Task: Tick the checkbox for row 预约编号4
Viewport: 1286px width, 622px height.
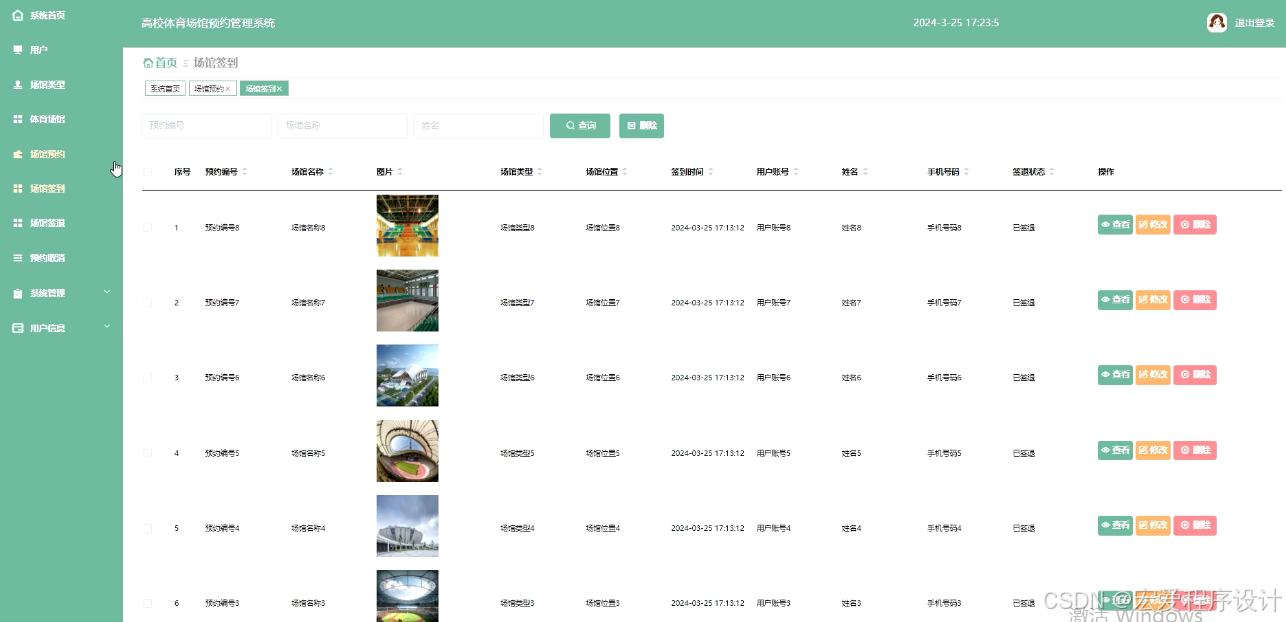Action: point(147,528)
